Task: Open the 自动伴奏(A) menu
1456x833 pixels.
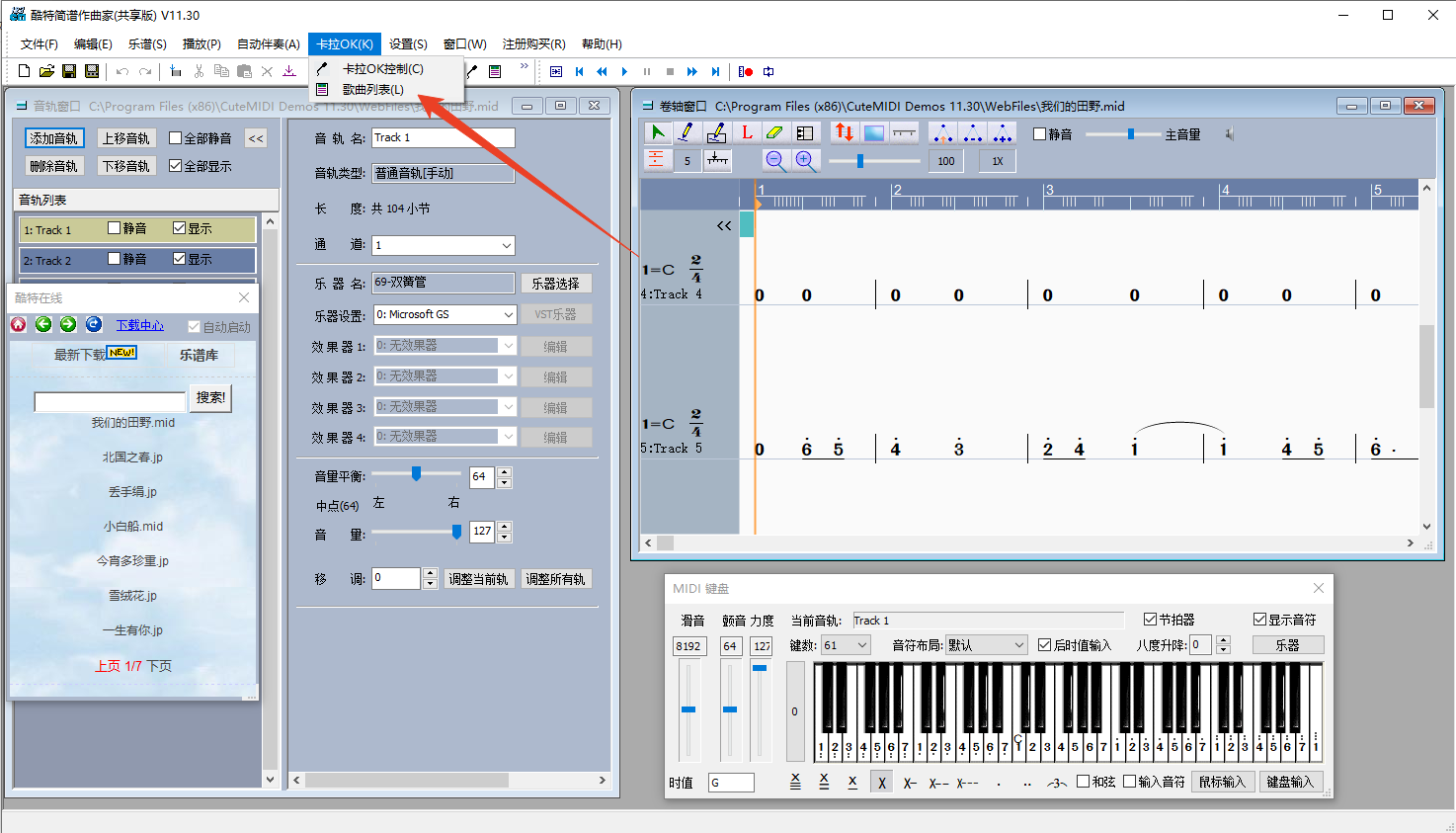Action: pos(269,44)
